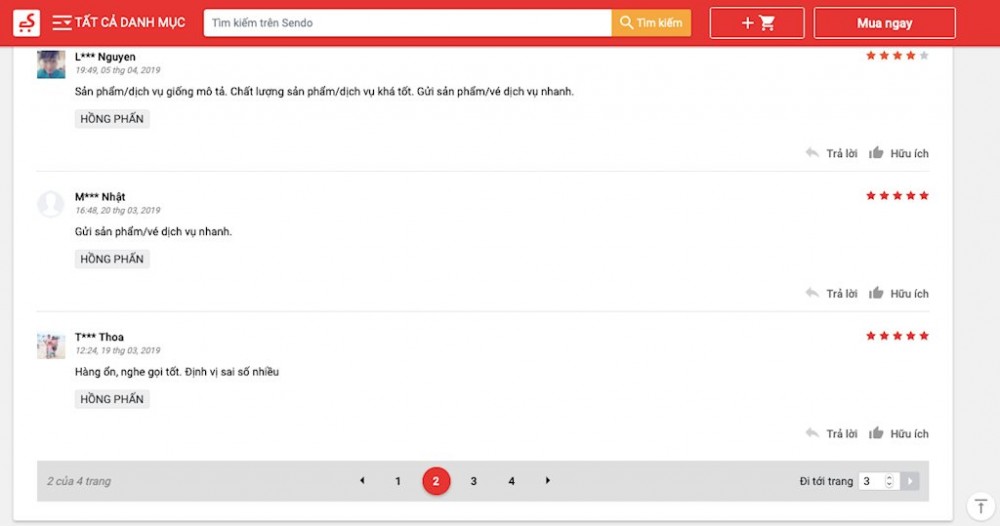Click the go-to-page arrow button
Viewport: 1000px width, 526px height.
(x=910, y=481)
